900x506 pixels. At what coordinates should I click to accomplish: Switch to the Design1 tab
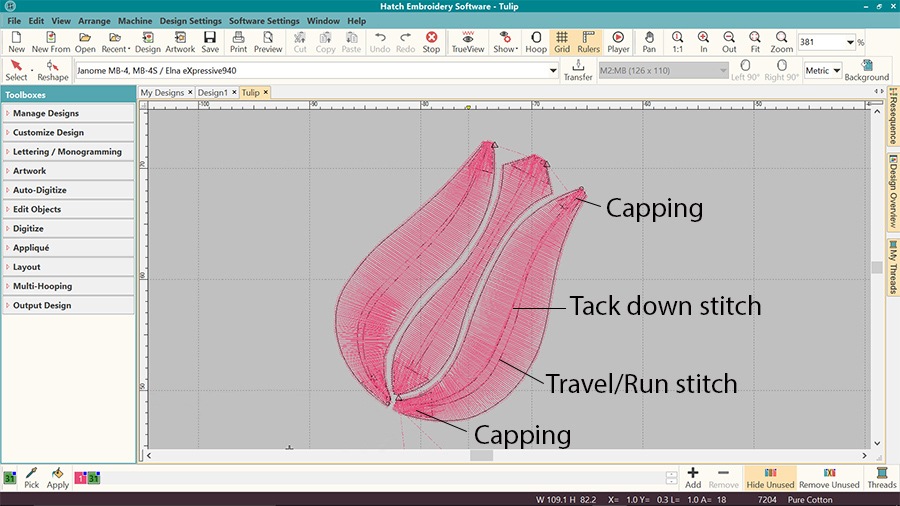coord(212,92)
